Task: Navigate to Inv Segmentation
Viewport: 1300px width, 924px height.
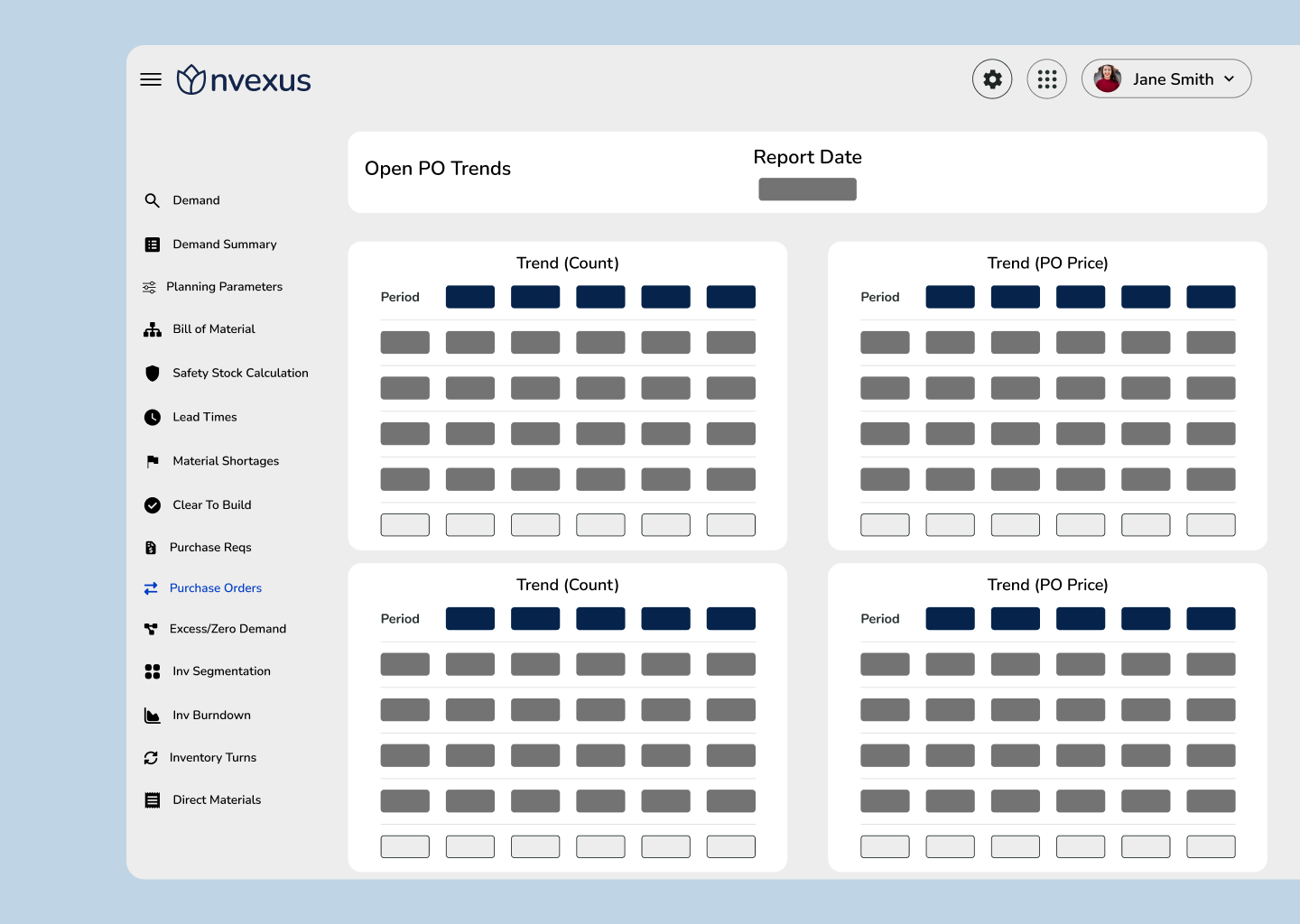Action: 221,671
